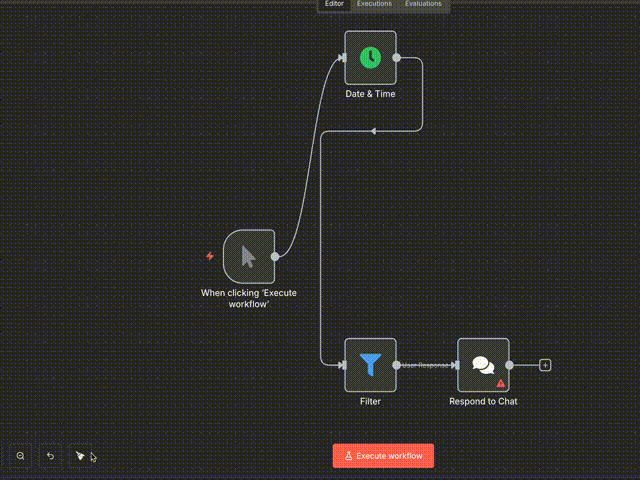Screen dimensions: 640x480
Task: Switch to the Executions tab
Action: point(375,4)
